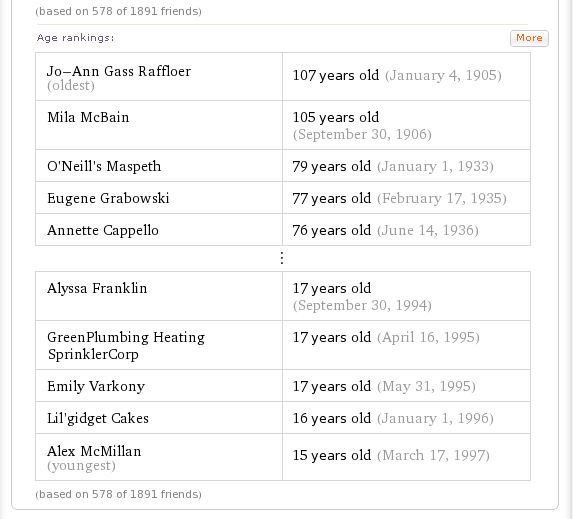Click the More button beside Age rankings

tap(529, 38)
